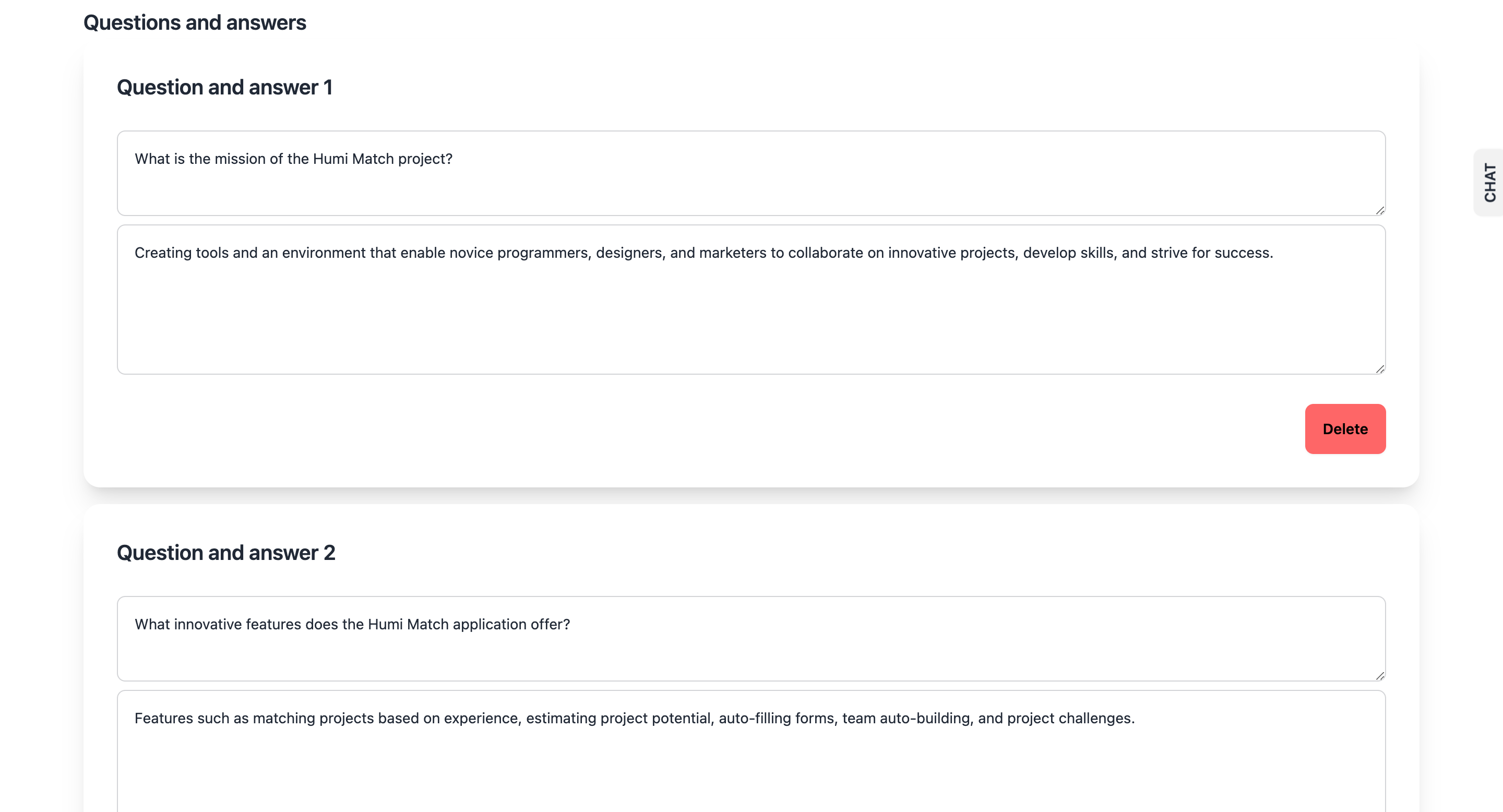Click the "Question and answer 1" heading

coord(224,87)
